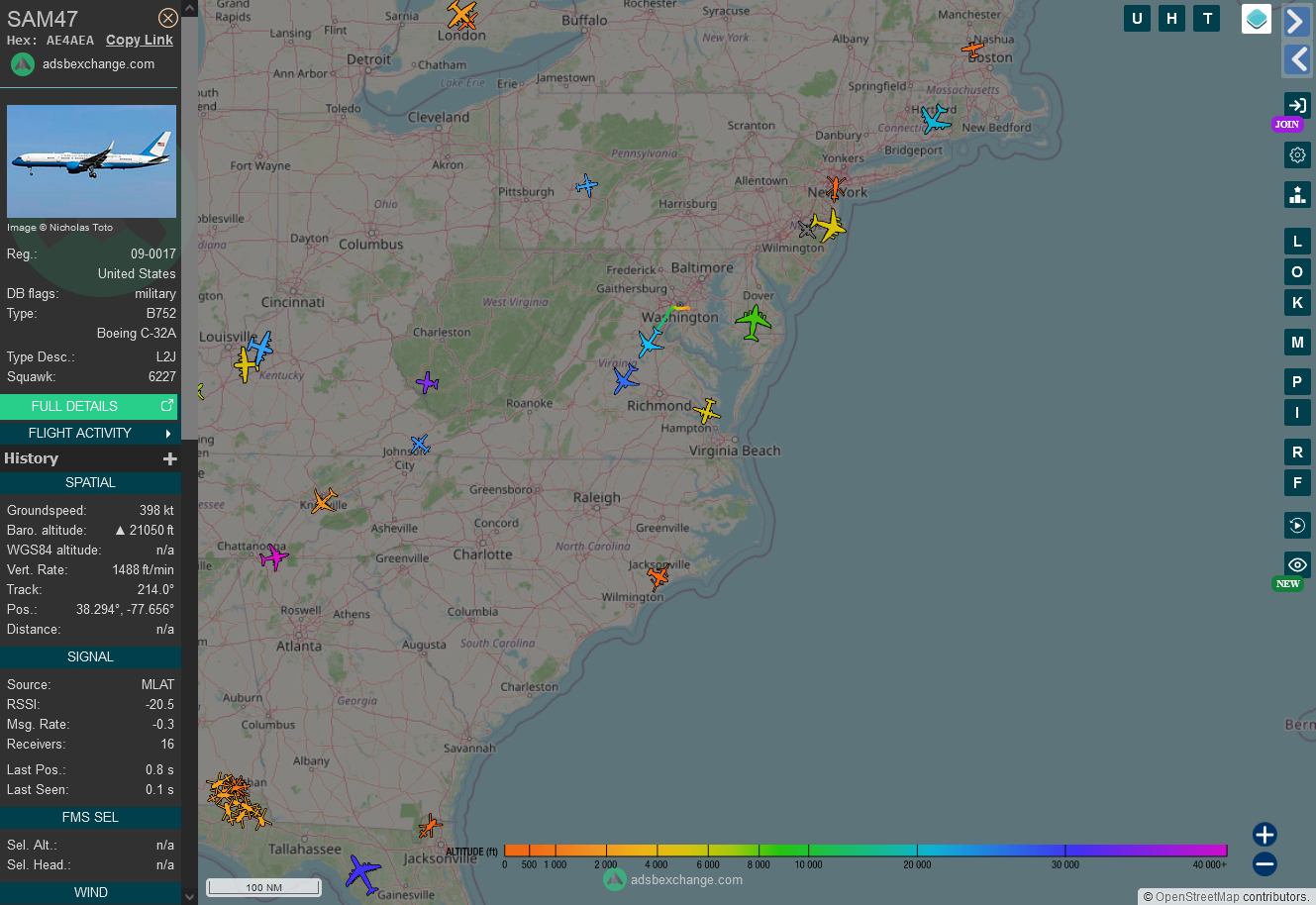Open FULL DETAILS for the aircraft
1316x905 pixels.
point(90,406)
